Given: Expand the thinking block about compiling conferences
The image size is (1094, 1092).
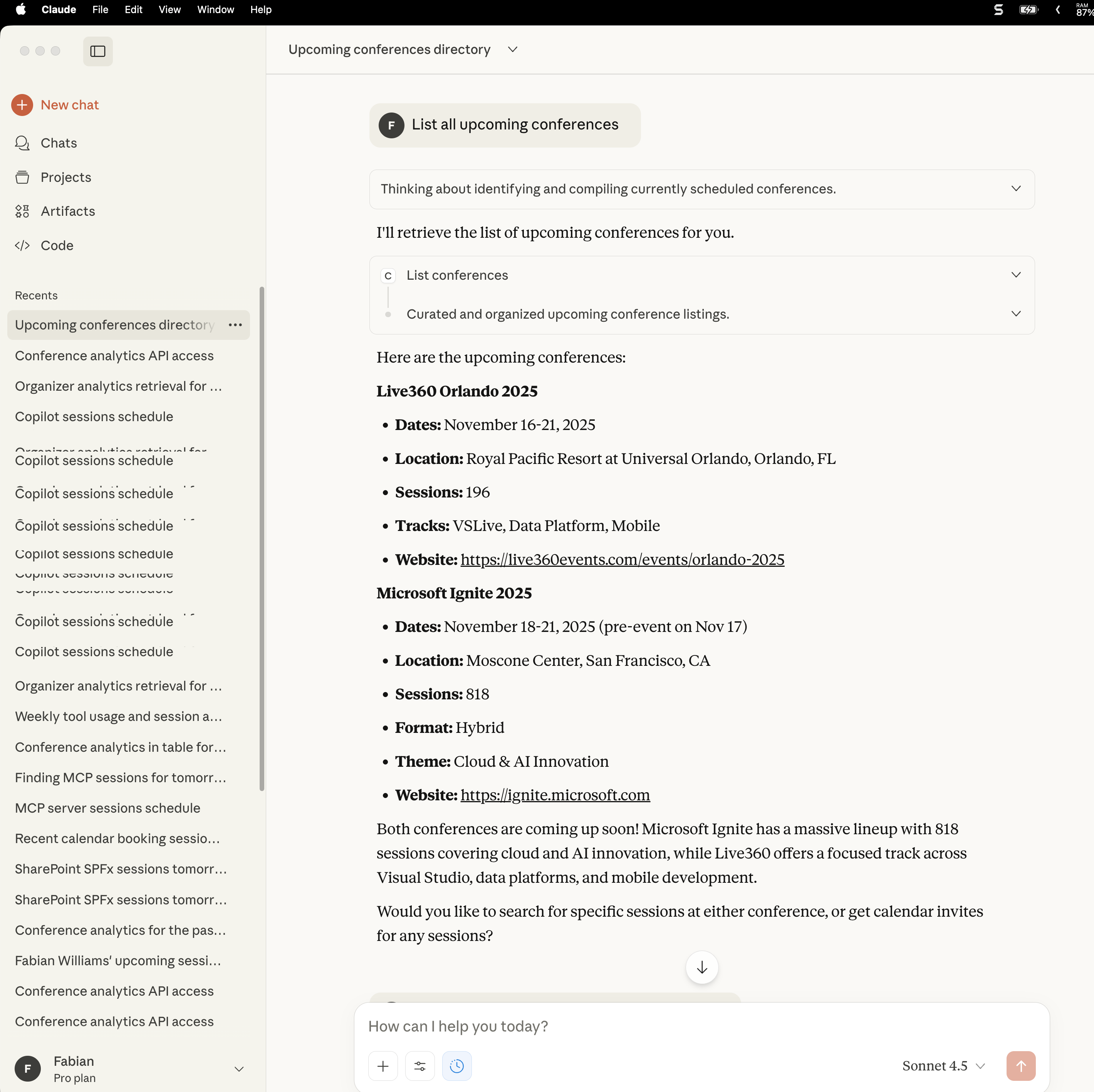Looking at the screenshot, I should tap(1016, 188).
